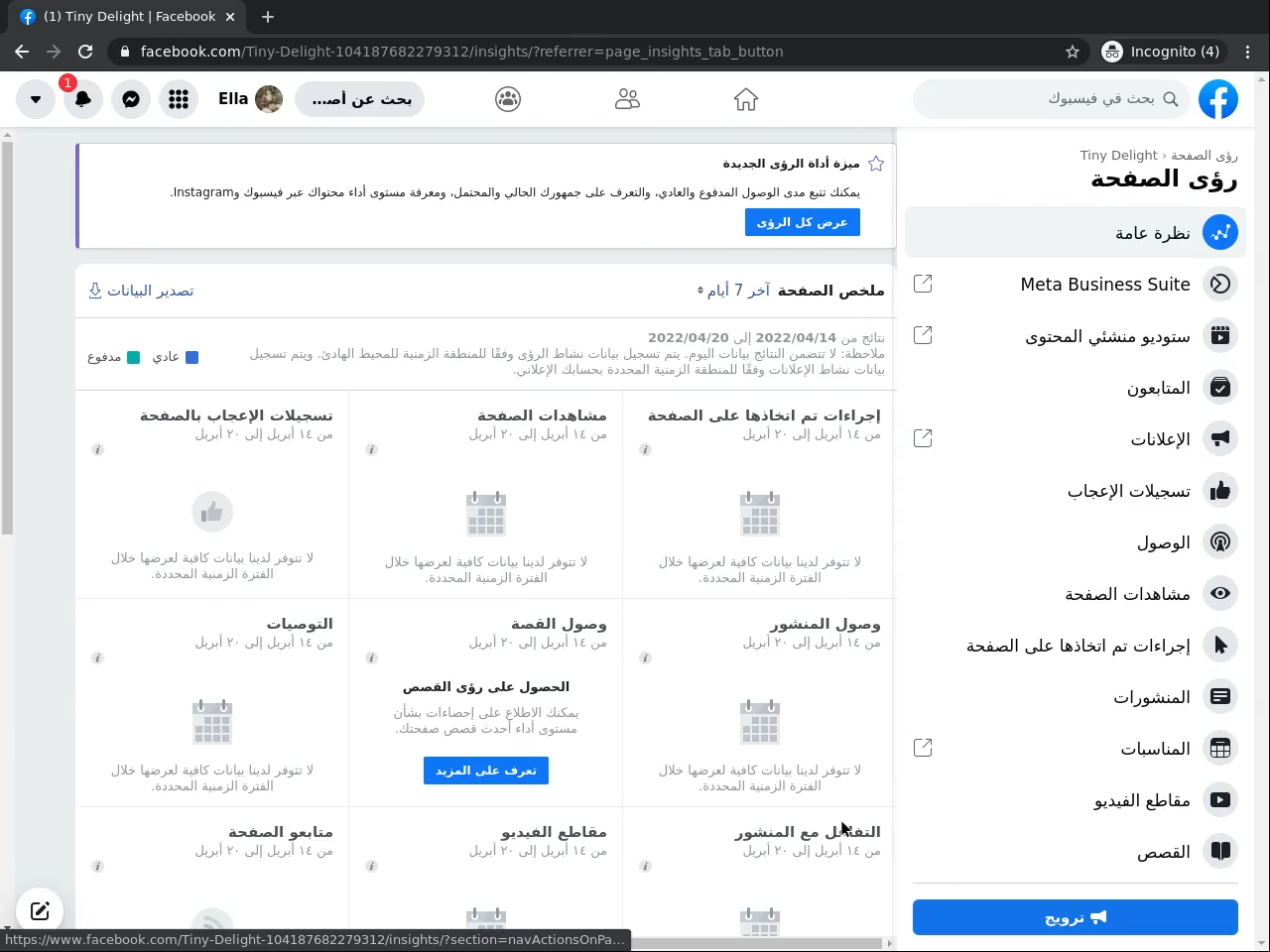Open Meta Business Suite menu item
The width and height of the screenshot is (1270, 952).
click(x=1076, y=284)
